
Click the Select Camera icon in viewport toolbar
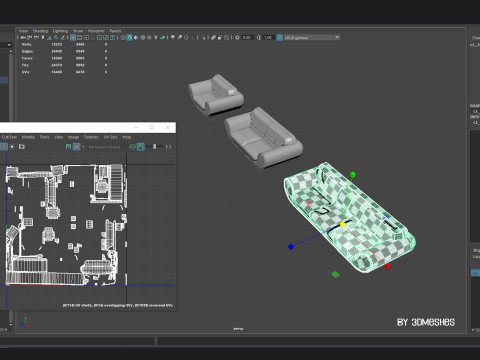pyautogui.click(x=23, y=38)
